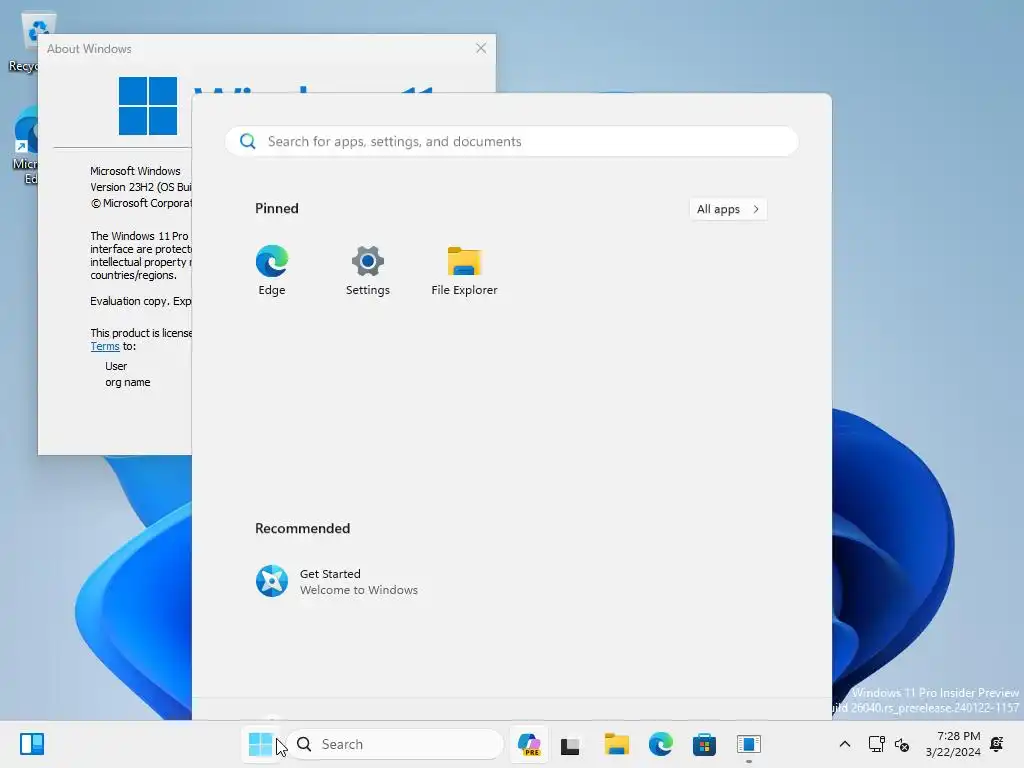Click the "Pinned" section heading
The image size is (1024, 768).
point(277,208)
